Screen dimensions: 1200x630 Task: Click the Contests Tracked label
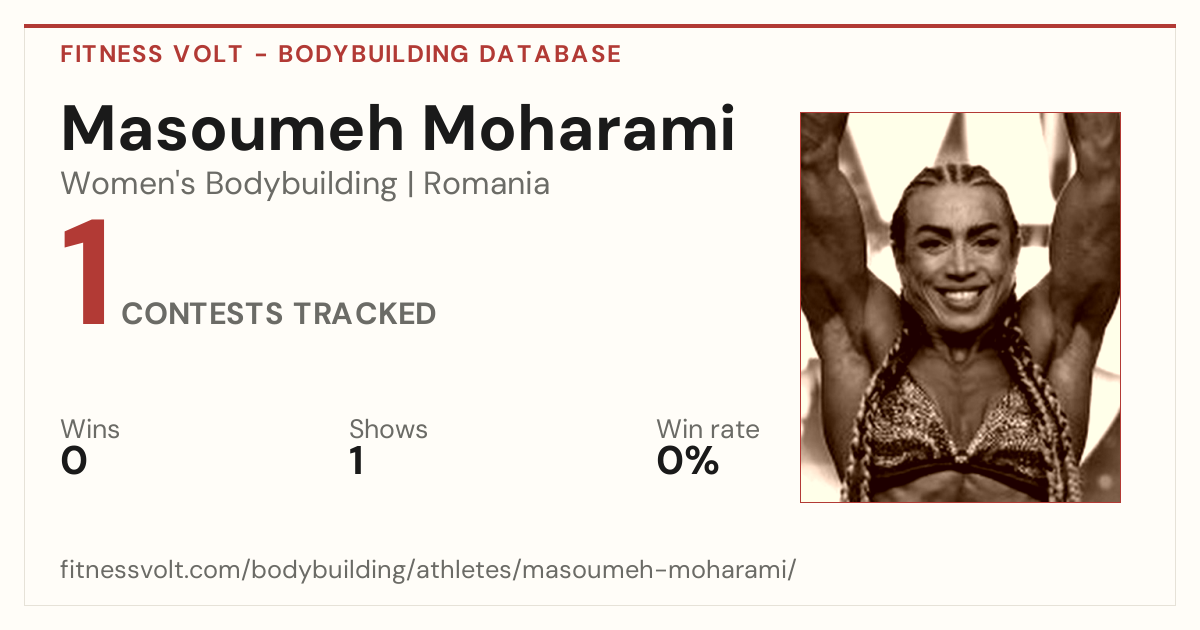(x=279, y=314)
